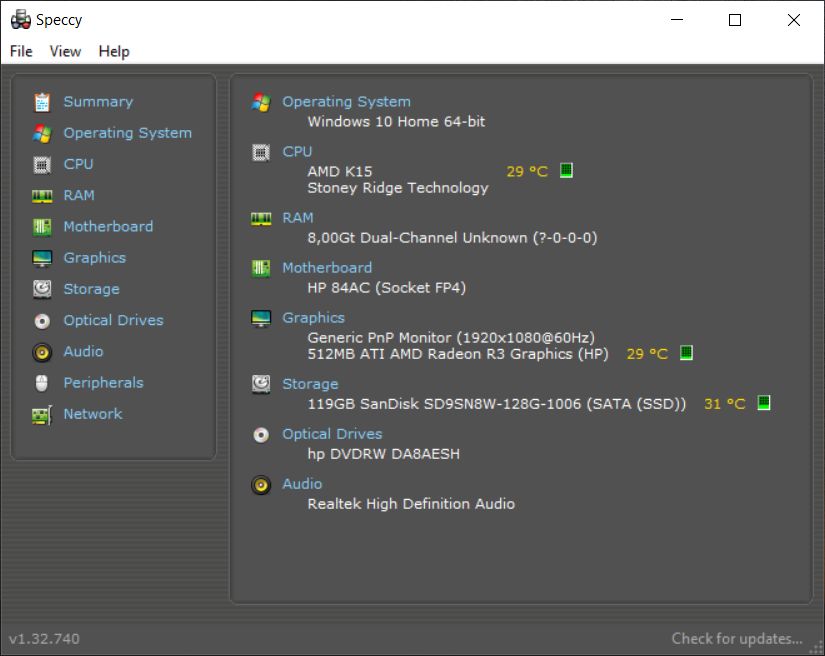Click CPU heading link in summary
Viewport: 825px width, 656px height.
coord(297,152)
